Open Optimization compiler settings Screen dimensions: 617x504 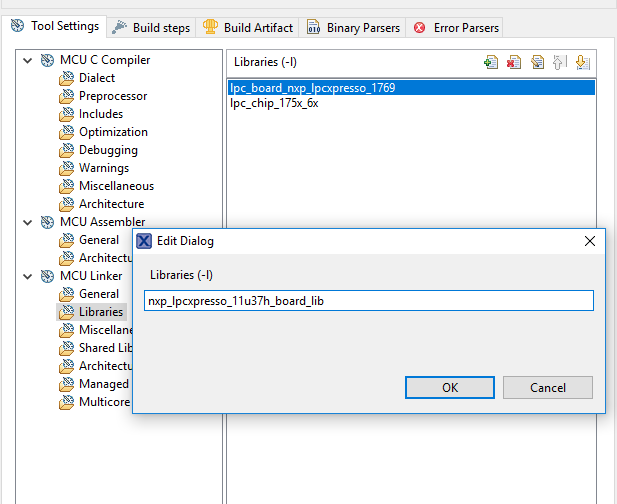113,132
